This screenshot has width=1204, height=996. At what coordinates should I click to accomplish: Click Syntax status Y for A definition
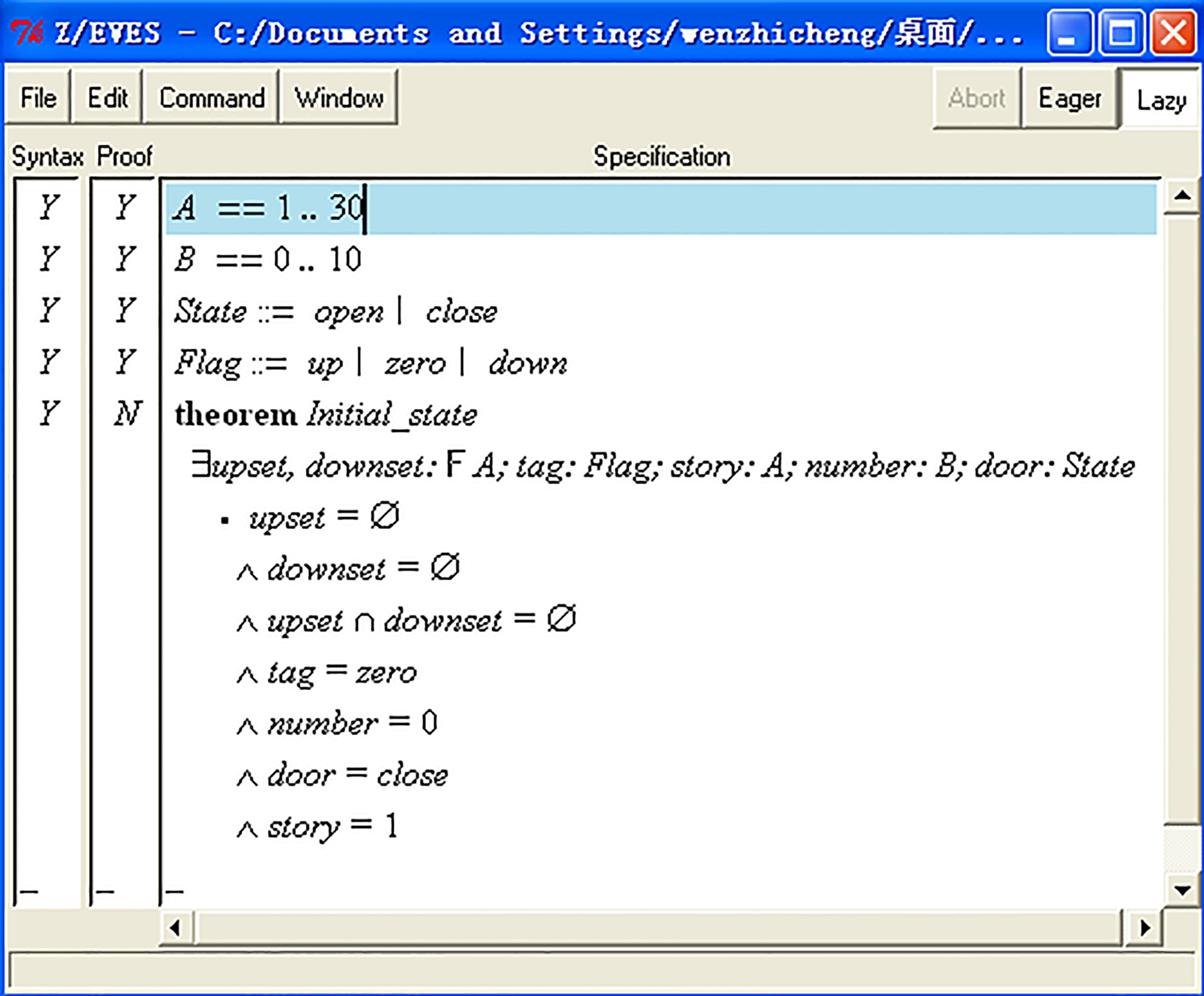[x=48, y=207]
